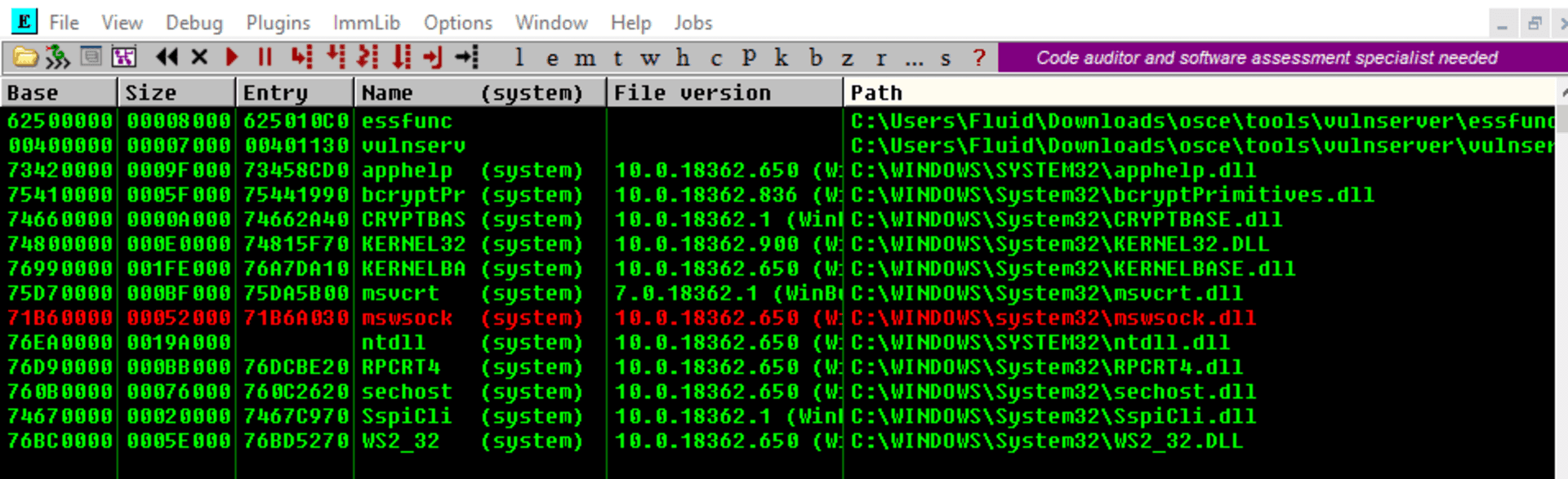Image resolution: width=1568 pixels, height=479 pixels.
Task: Show memory map with m button
Action: pos(585,58)
